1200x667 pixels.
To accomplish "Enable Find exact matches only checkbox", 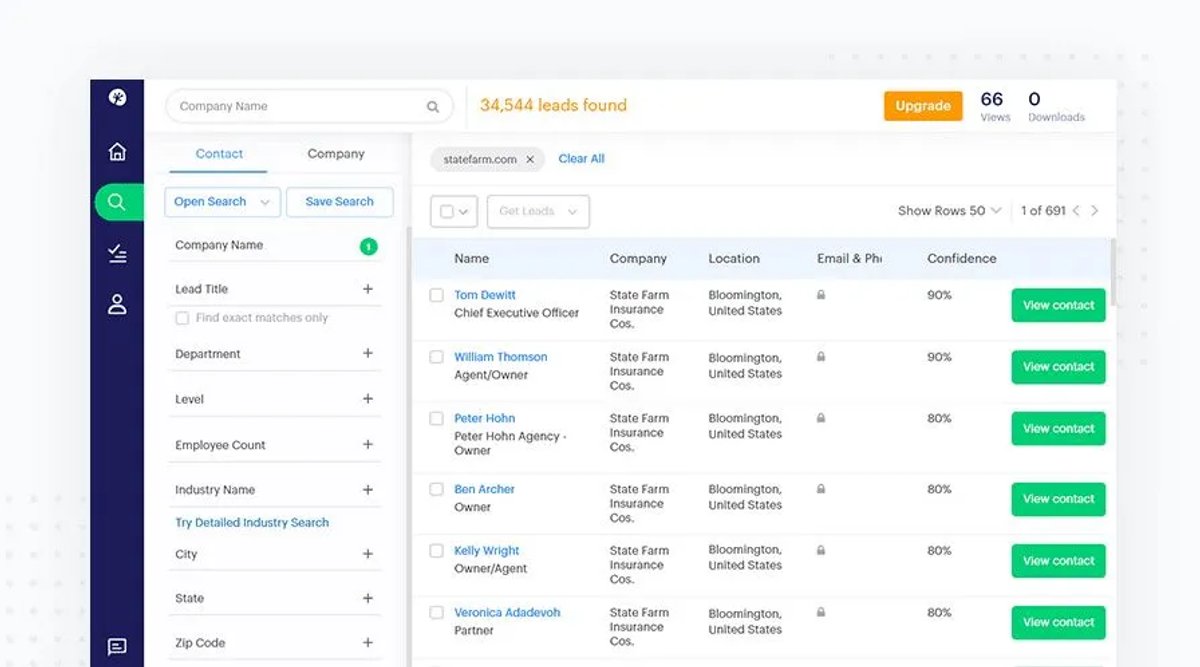I will (x=182, y=318).
